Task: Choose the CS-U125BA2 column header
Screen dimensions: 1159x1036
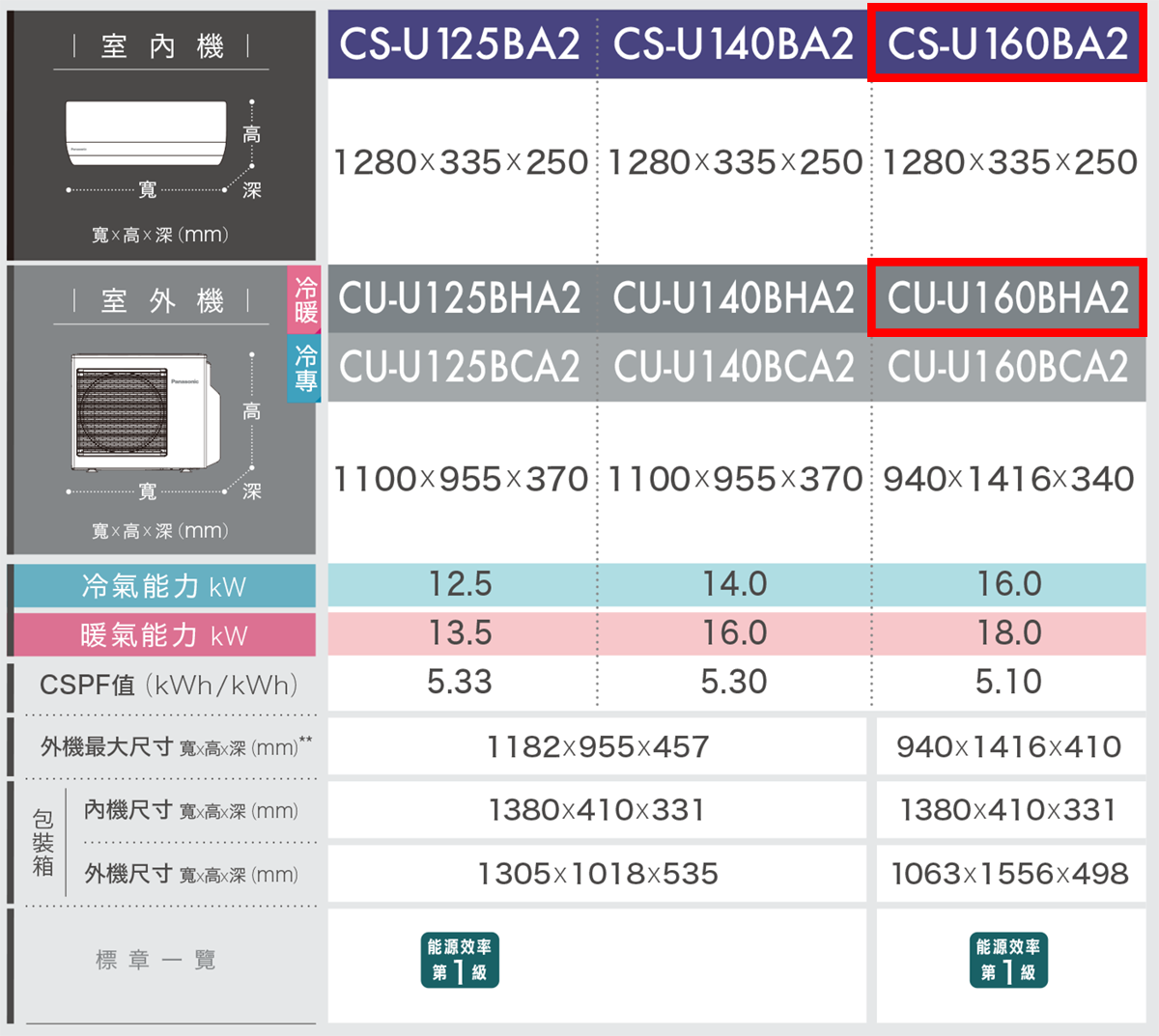Action: pyautogui.click(x=461, y=43)
